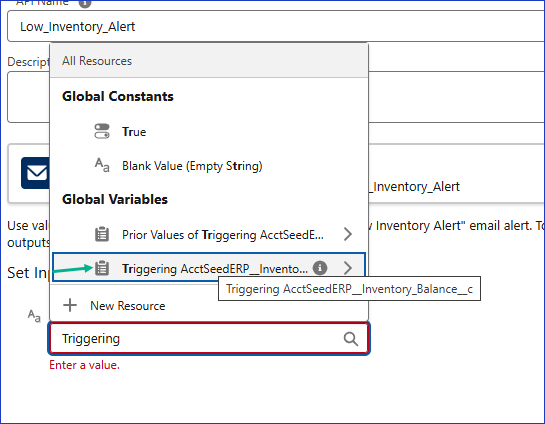Click the record icon for Triggering AcctSeedERP

click(102, 268)
